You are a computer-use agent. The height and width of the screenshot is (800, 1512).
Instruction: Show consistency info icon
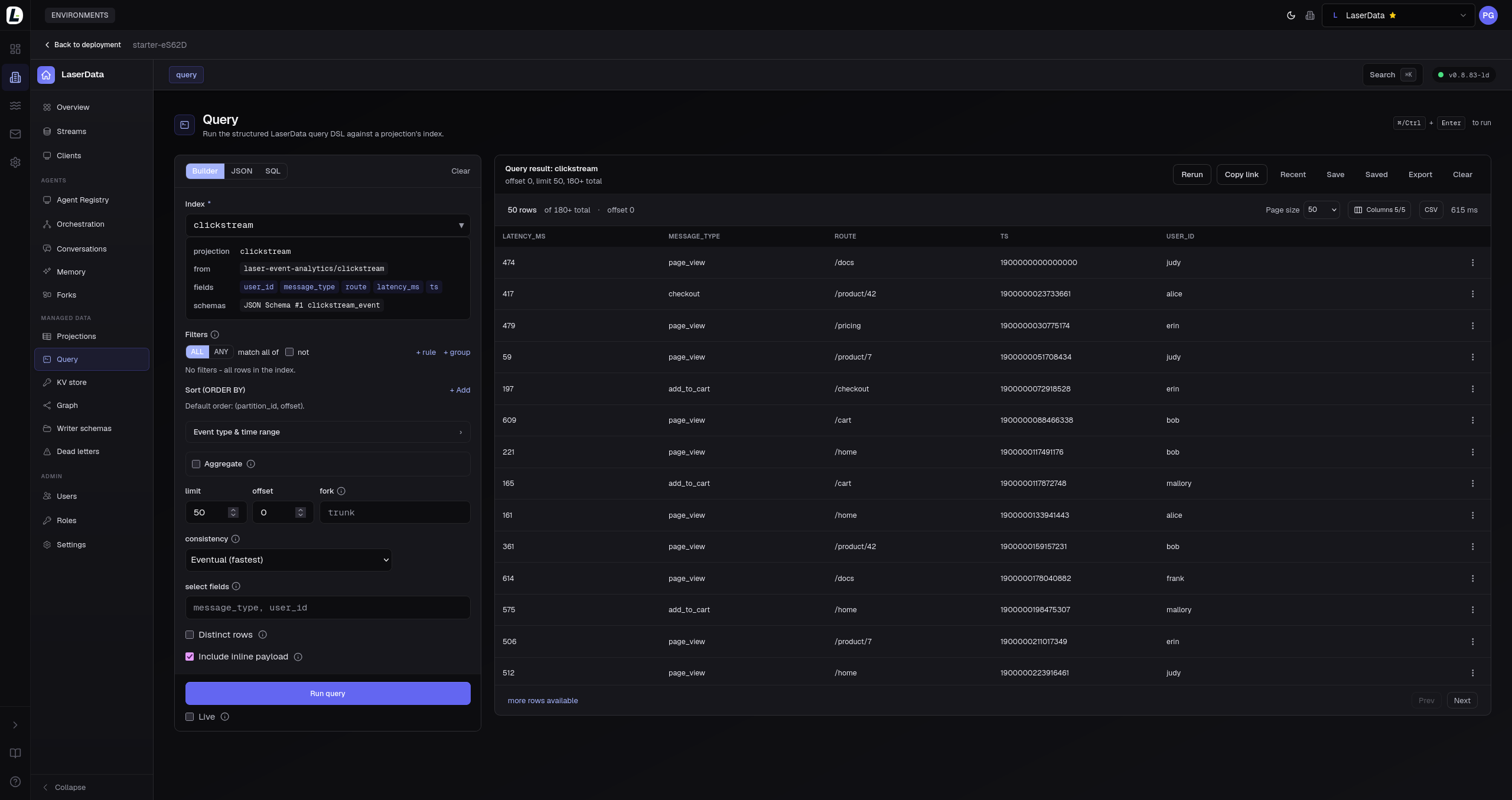pyautogui.click(x=236, y=539)
